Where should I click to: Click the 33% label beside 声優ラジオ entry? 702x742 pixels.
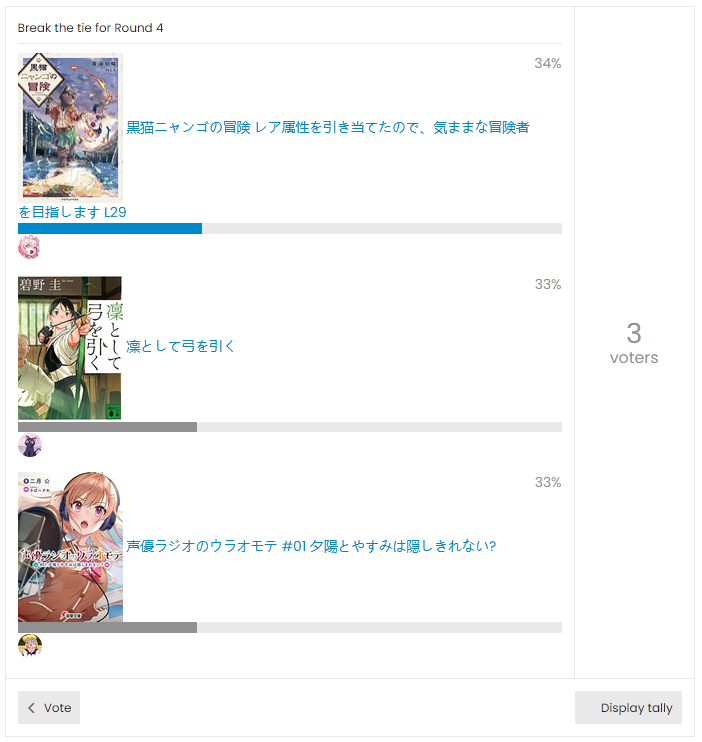pyautogui.click(x=548, y=482)
